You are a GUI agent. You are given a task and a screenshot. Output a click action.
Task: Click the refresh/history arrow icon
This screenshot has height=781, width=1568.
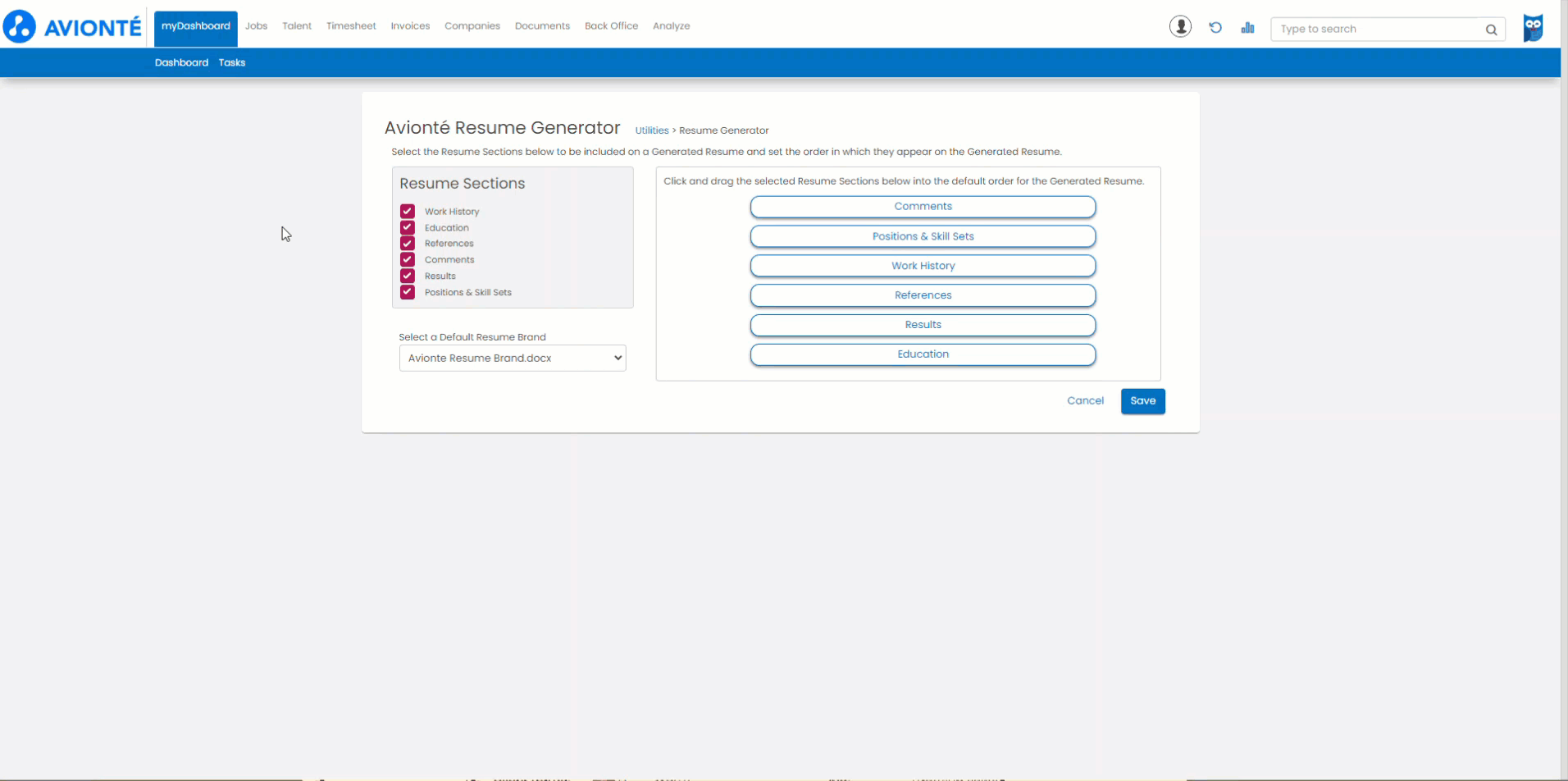(x=1215, y=28)
